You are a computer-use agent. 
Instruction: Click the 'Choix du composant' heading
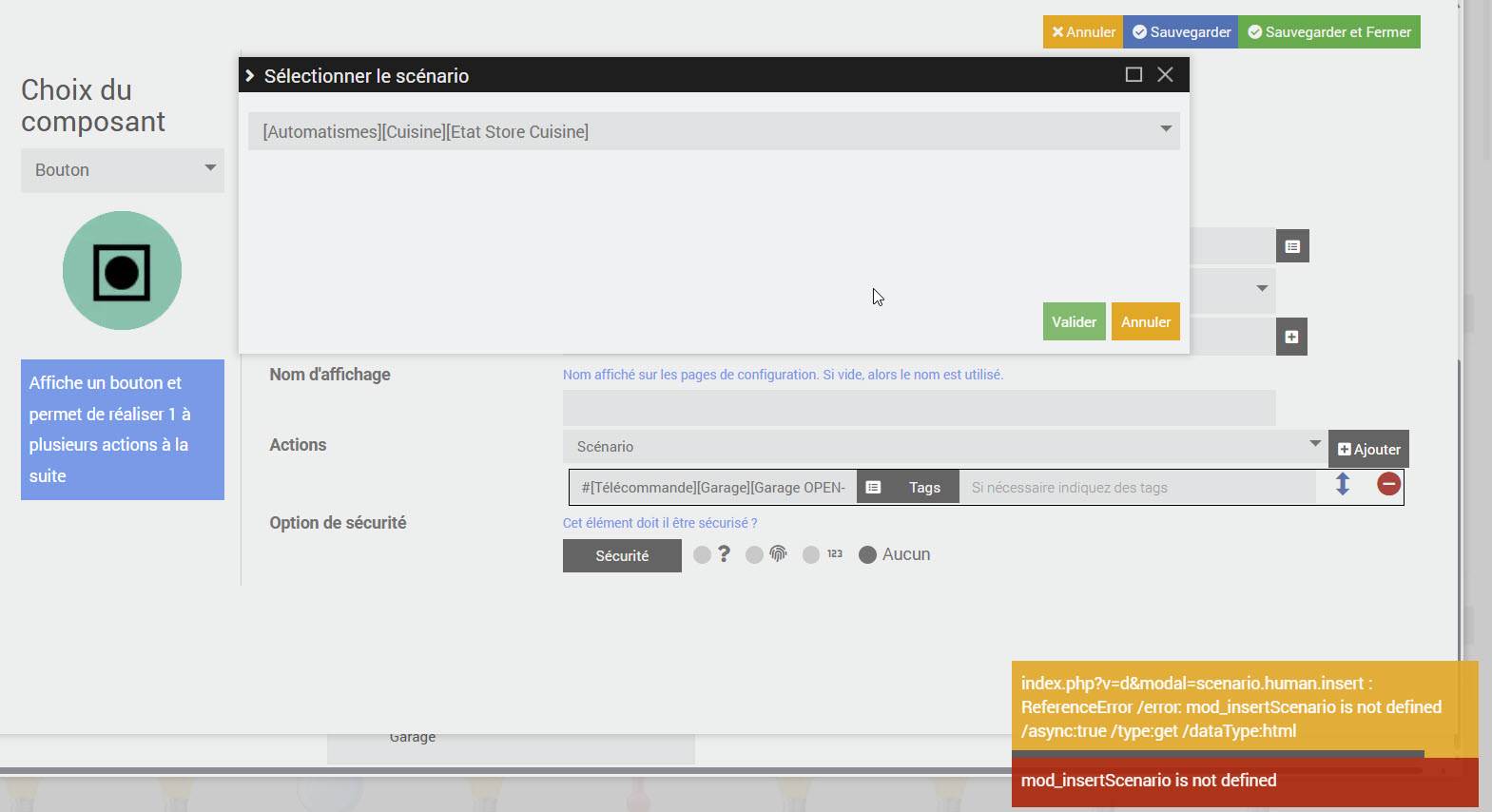(93, 106)
